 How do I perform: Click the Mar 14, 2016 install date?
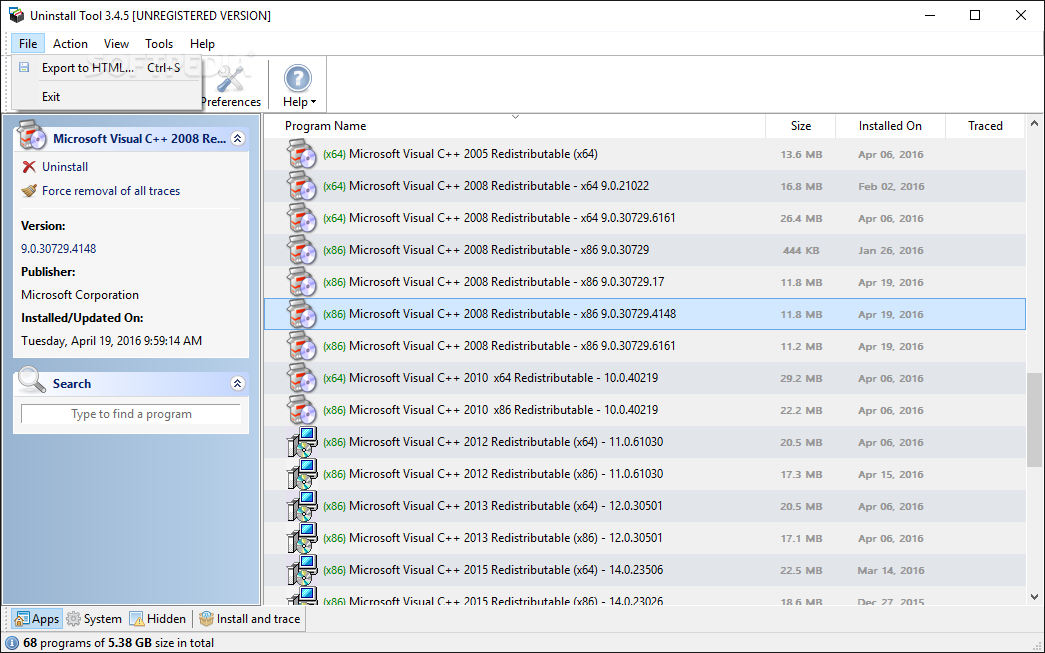click(x=891, y=570)
